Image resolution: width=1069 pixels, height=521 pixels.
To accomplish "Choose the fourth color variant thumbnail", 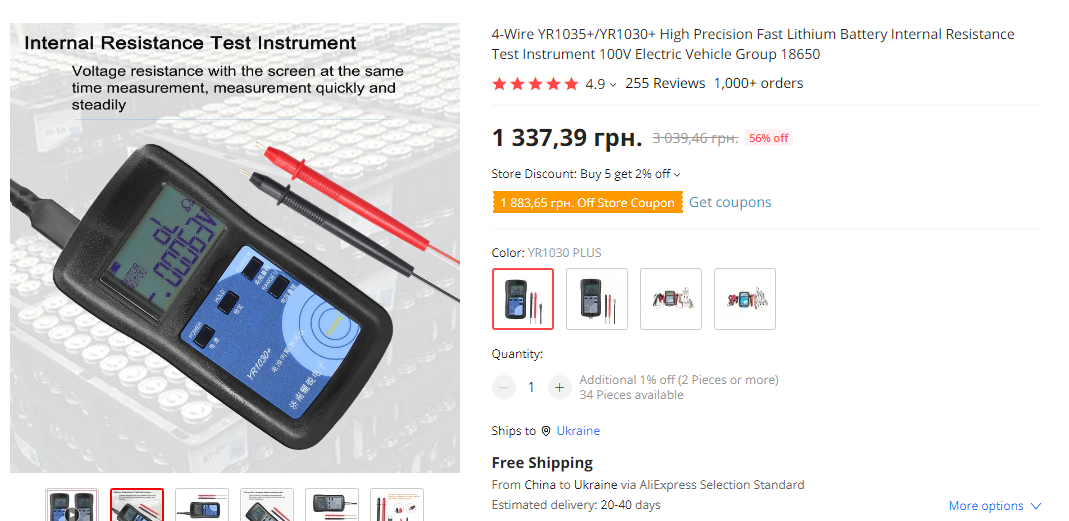I will 745,298.
